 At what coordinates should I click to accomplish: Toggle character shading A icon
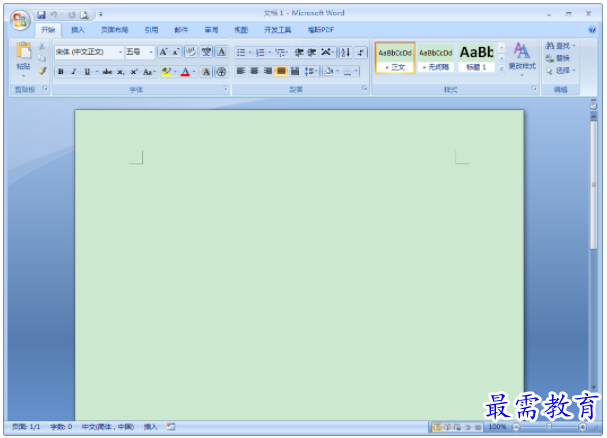(206, 72)
